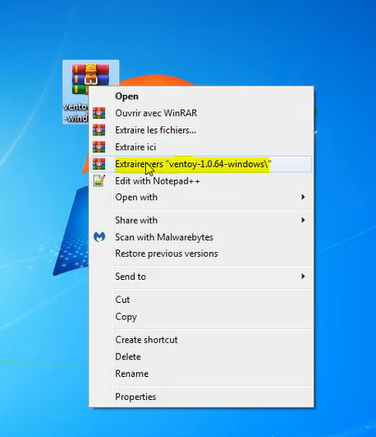Choose Restore previous versions
This screenshot has height=437, width=376.
click(201, 254)
